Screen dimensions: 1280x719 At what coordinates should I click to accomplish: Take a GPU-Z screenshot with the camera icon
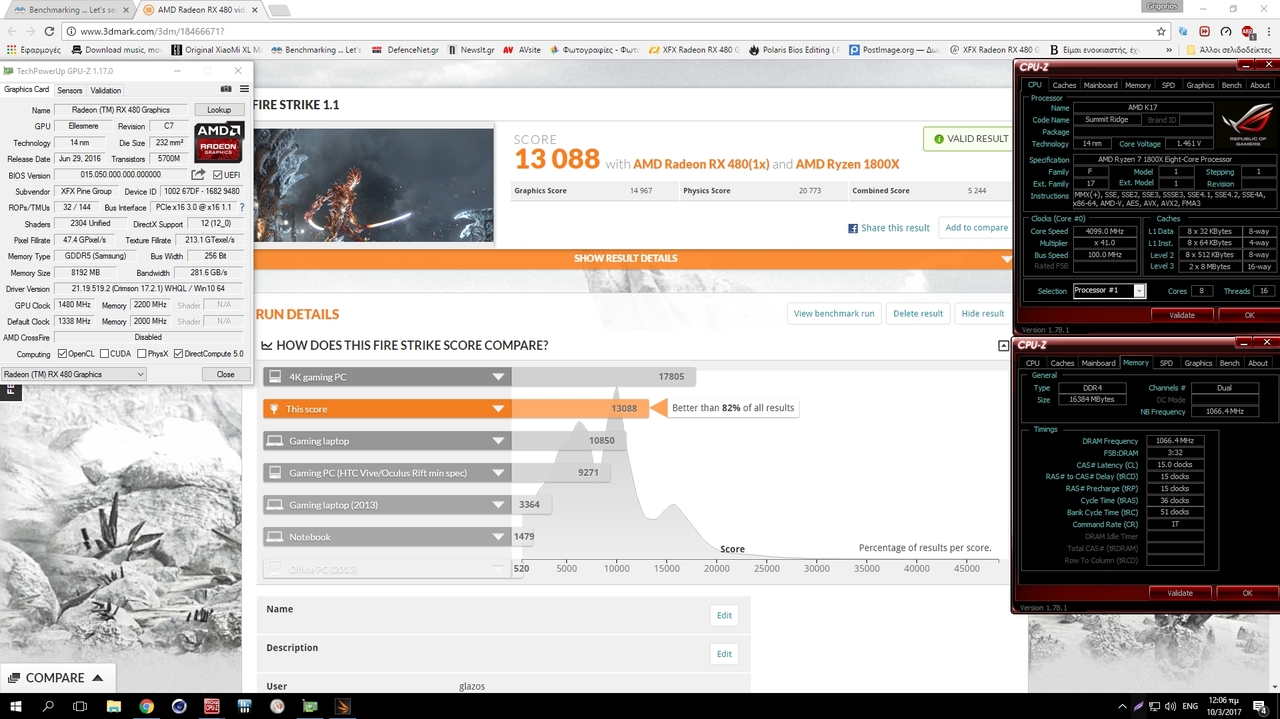coord(226,89)
